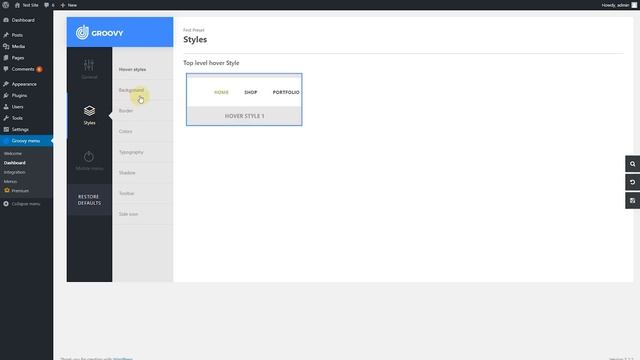Open comments bubble in admin bar
This screenshot has width=640, height=360.
49,5
